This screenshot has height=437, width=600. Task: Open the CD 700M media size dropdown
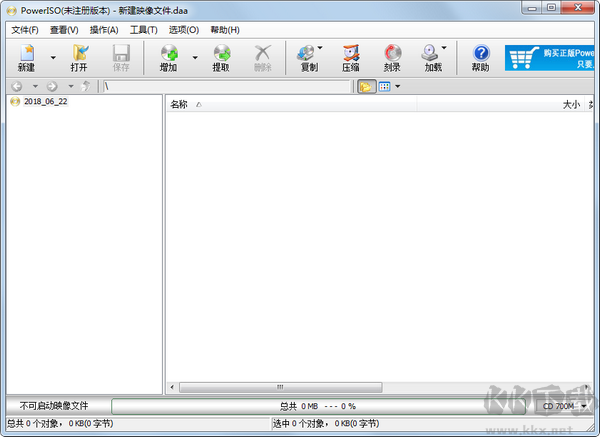(x=564, y=406)
